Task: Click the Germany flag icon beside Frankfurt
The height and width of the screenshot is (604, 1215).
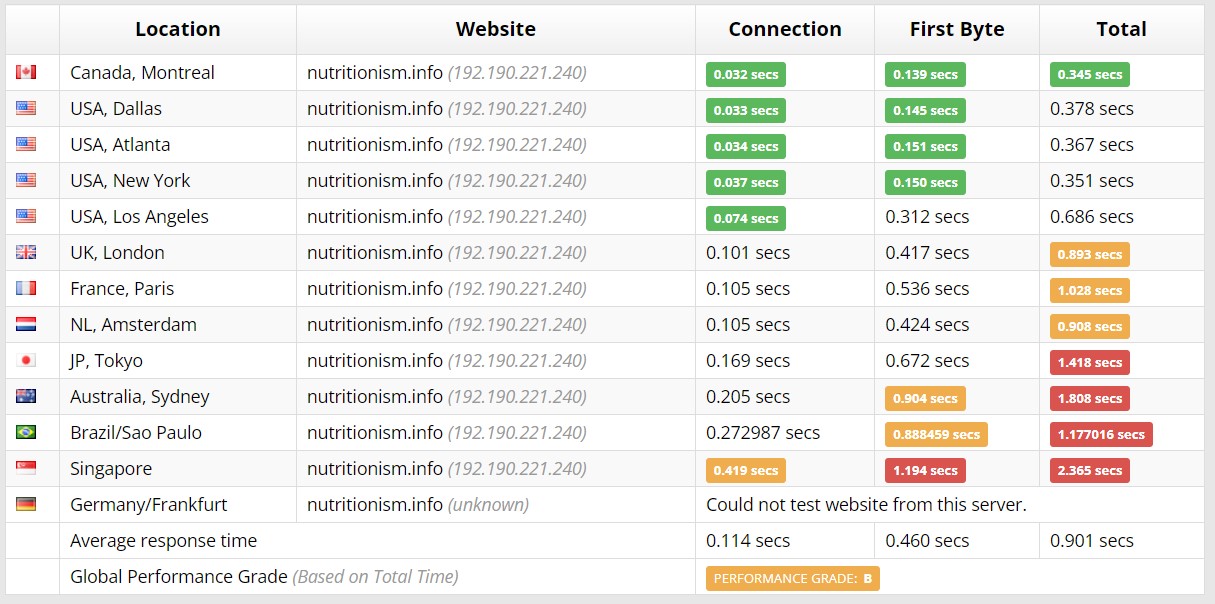Action: click(x=26, y=504)
